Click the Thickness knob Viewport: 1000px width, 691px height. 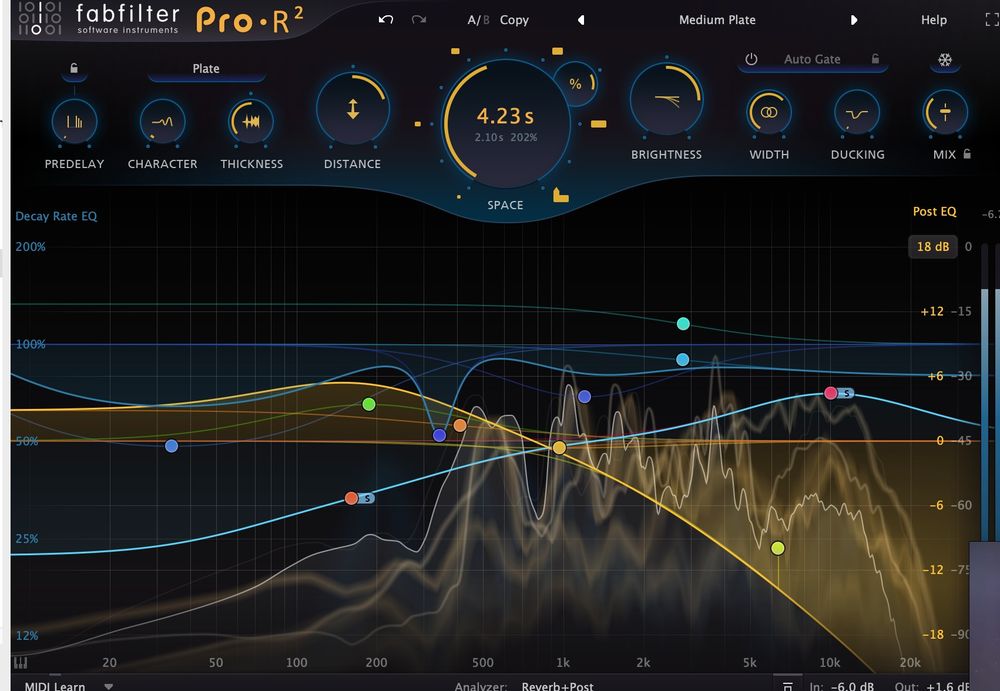click(x=251, y=121)
